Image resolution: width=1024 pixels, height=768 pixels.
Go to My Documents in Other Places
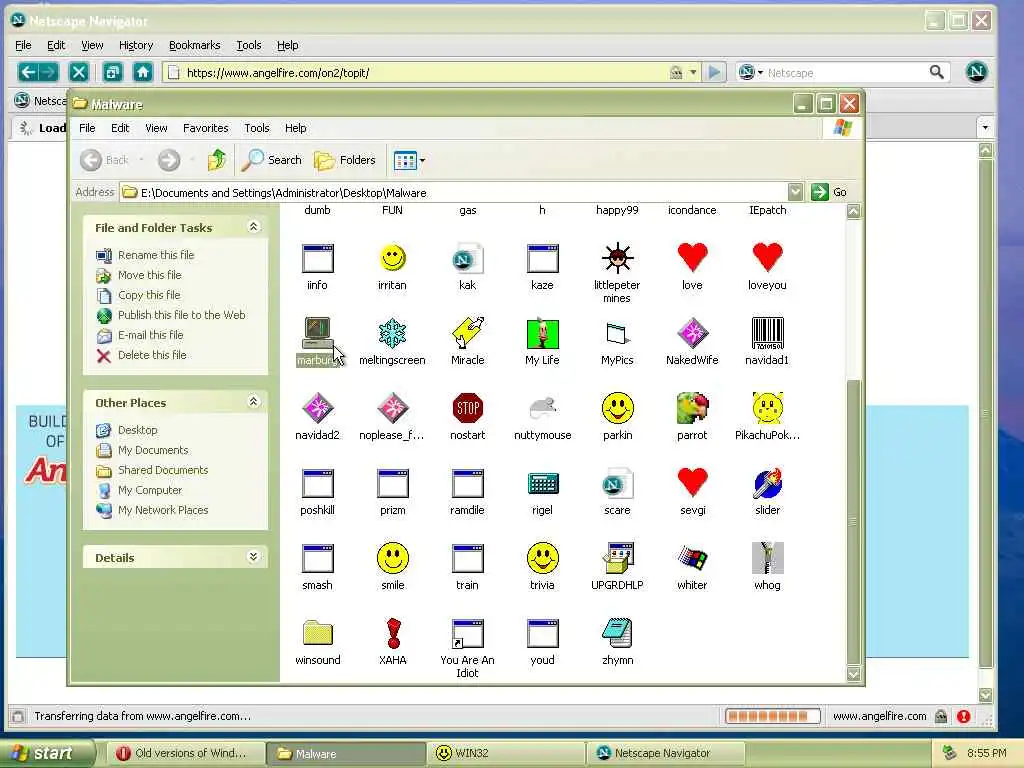(x=153, y=450)
